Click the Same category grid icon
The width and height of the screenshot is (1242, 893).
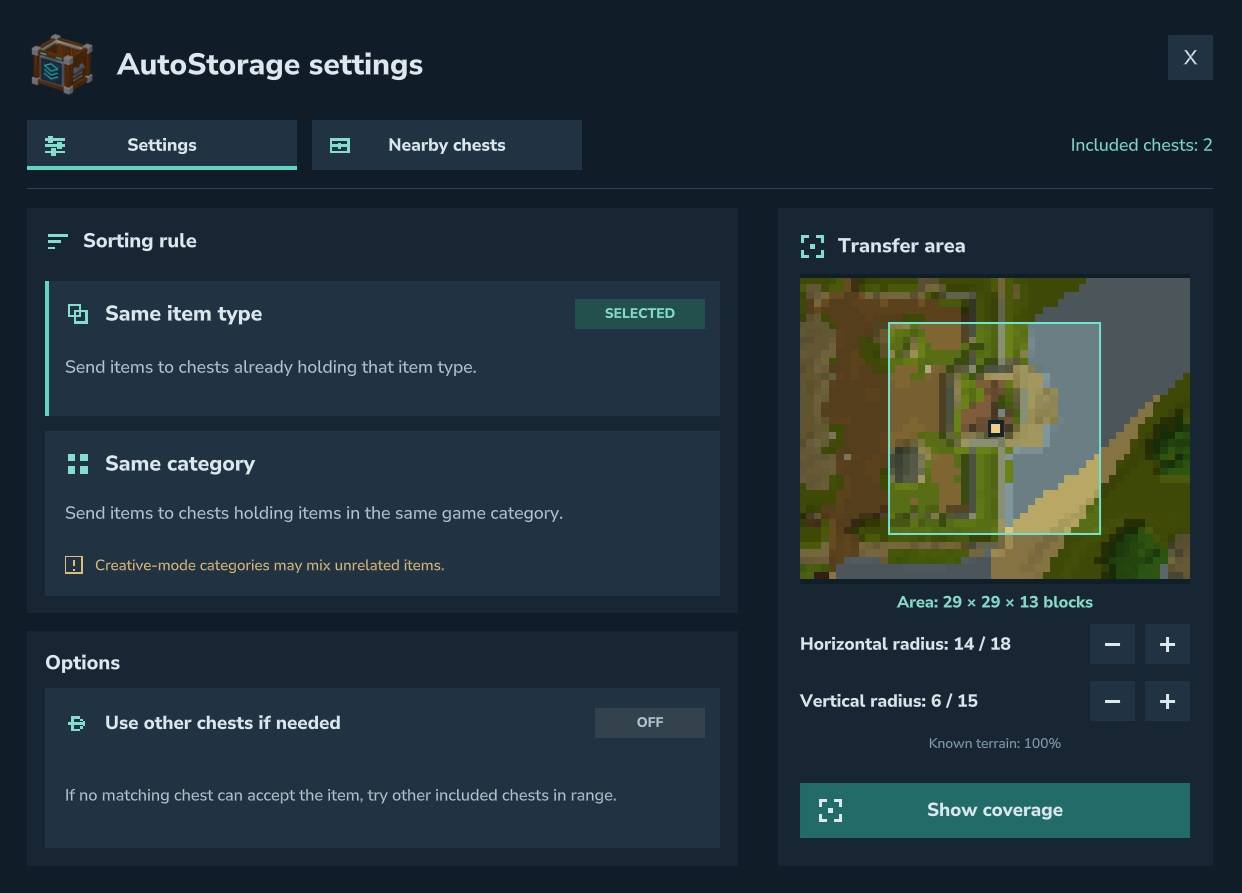77,464
